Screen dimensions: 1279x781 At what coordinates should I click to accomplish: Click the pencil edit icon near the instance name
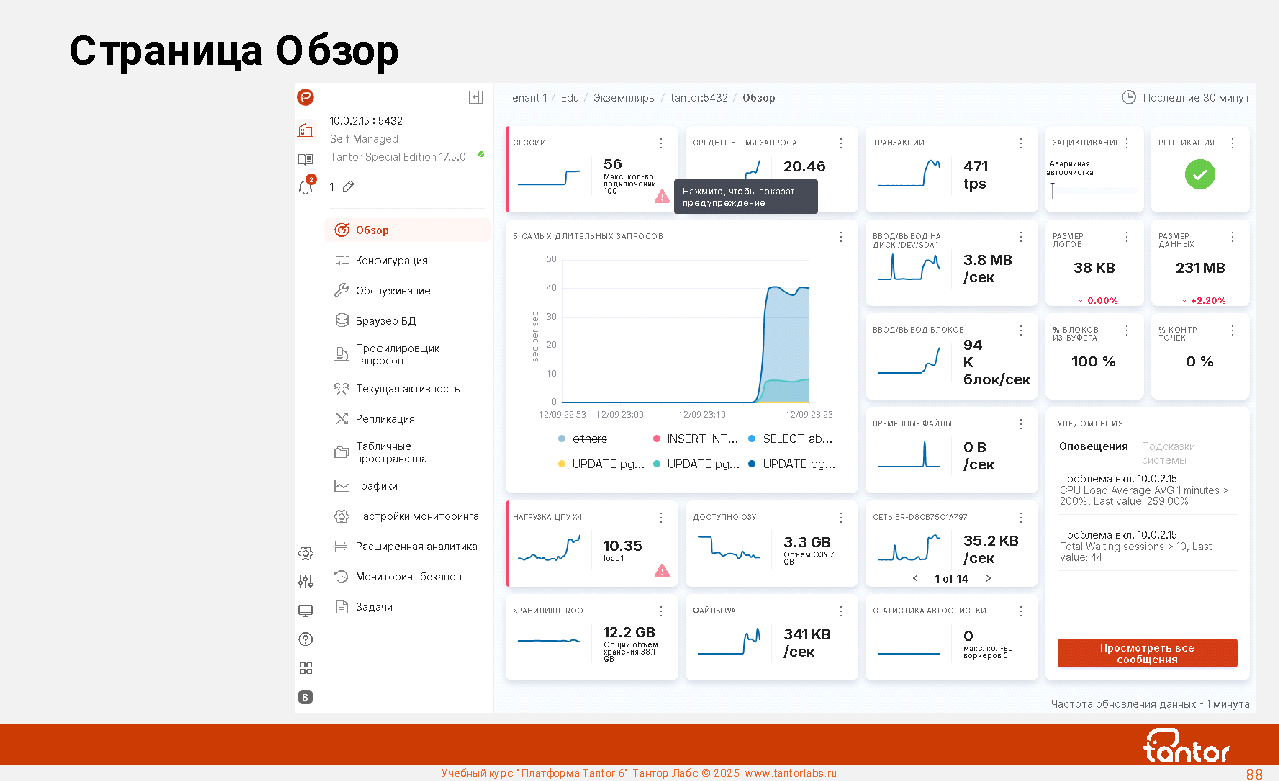coord(349,187)
